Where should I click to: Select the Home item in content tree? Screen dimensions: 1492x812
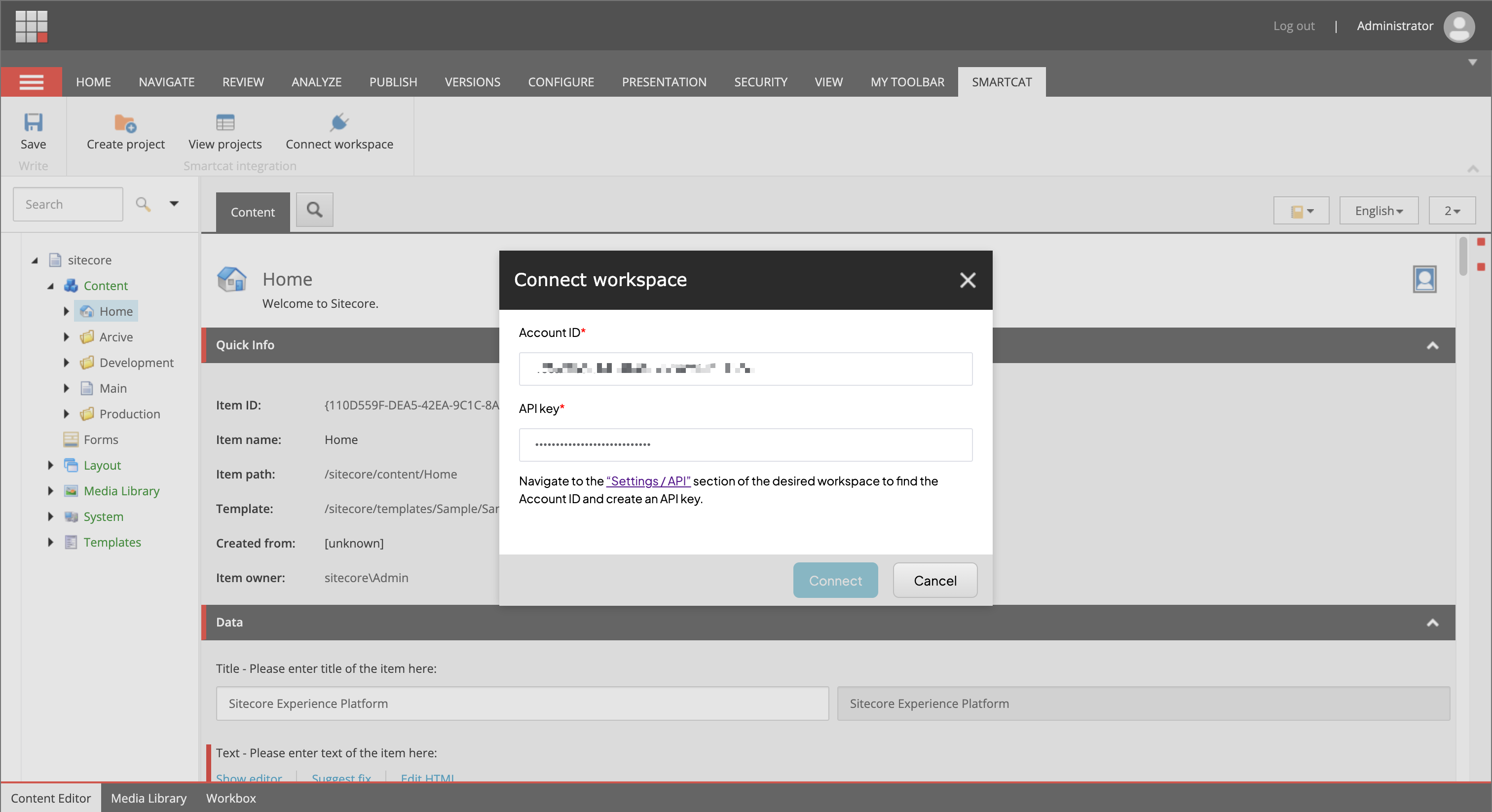point(106,312)
